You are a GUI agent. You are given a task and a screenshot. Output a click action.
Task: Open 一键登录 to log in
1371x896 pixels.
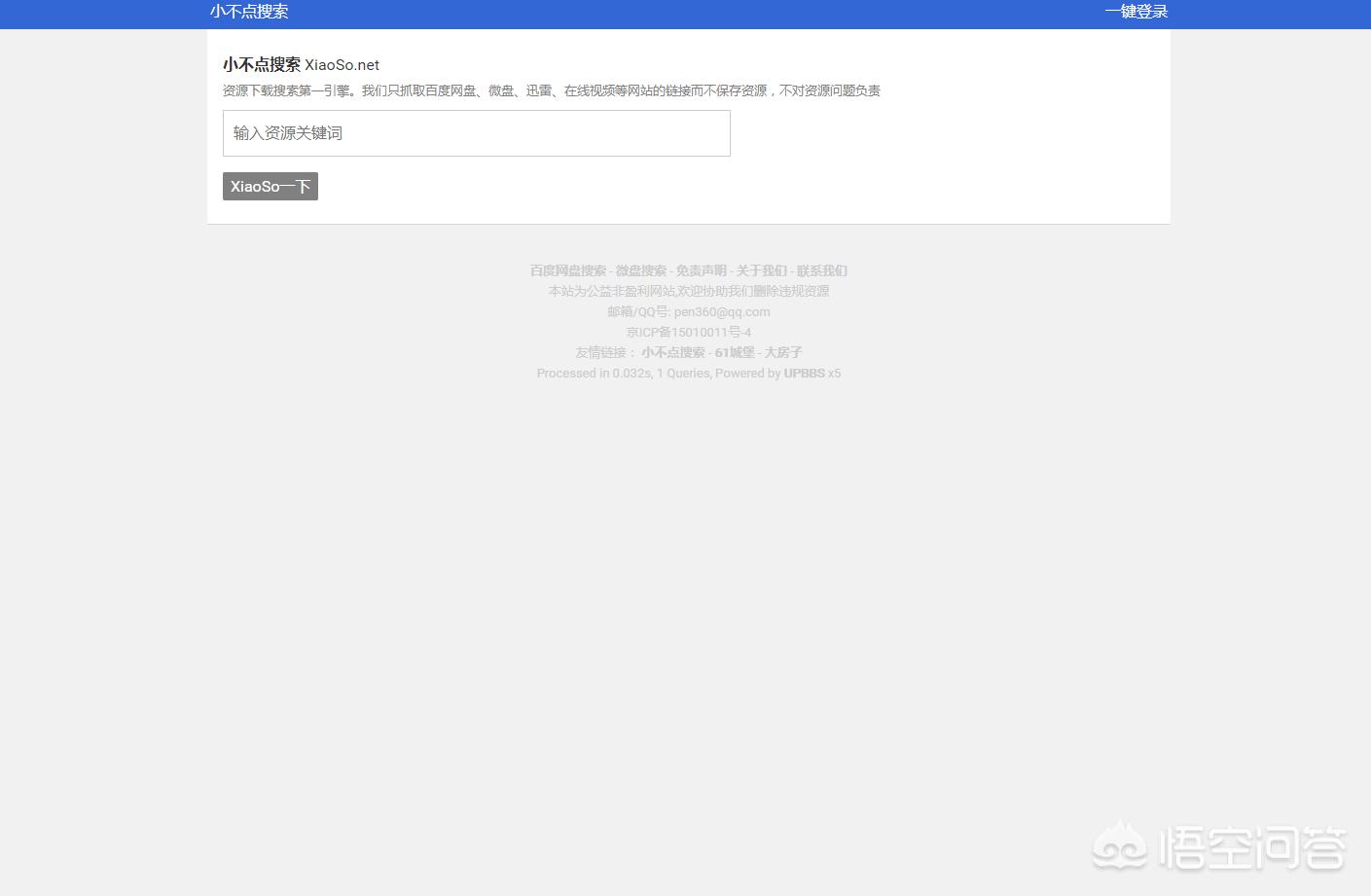click(1136, 13)
